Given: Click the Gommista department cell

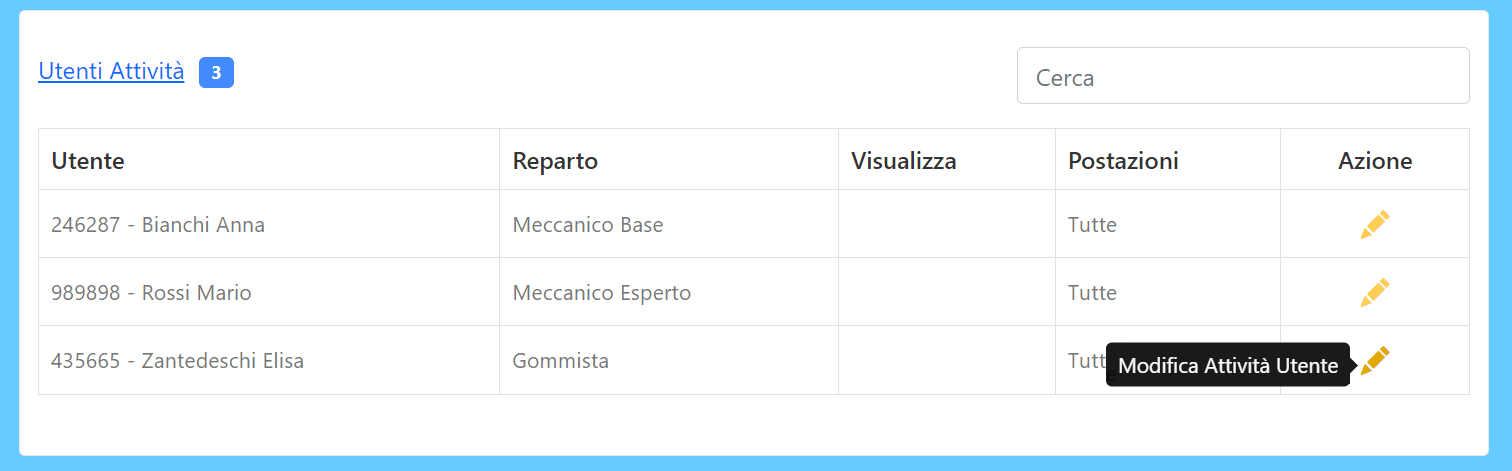Looking at the screenshot, I should [669, 360].
